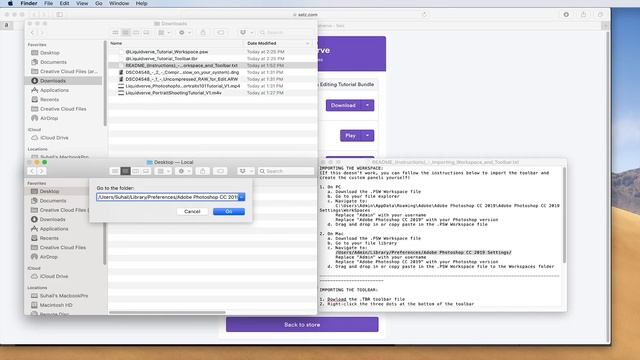Viewport: 640px width, 360px height.
Task: Select list view in Downloads Finder window
Action: pos(126,32)
